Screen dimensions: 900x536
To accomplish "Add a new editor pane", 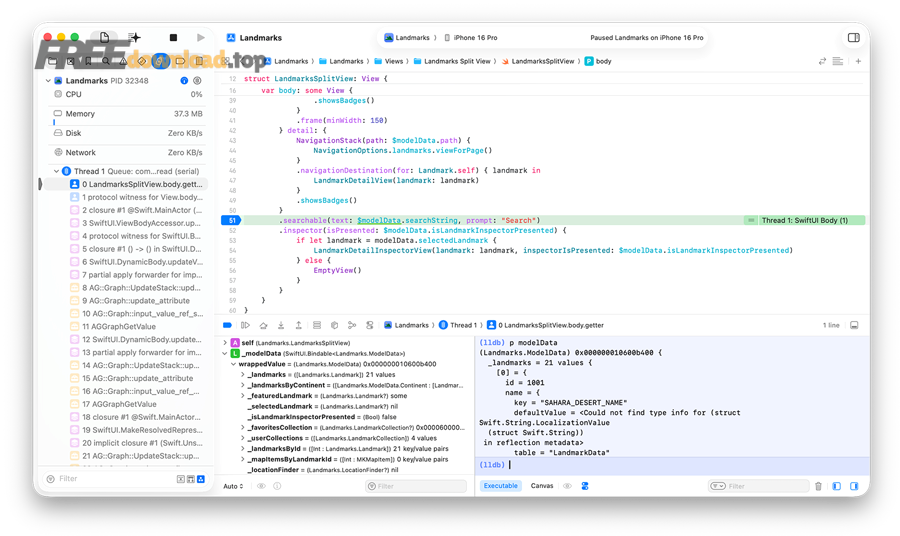I will tap(858, 61).
